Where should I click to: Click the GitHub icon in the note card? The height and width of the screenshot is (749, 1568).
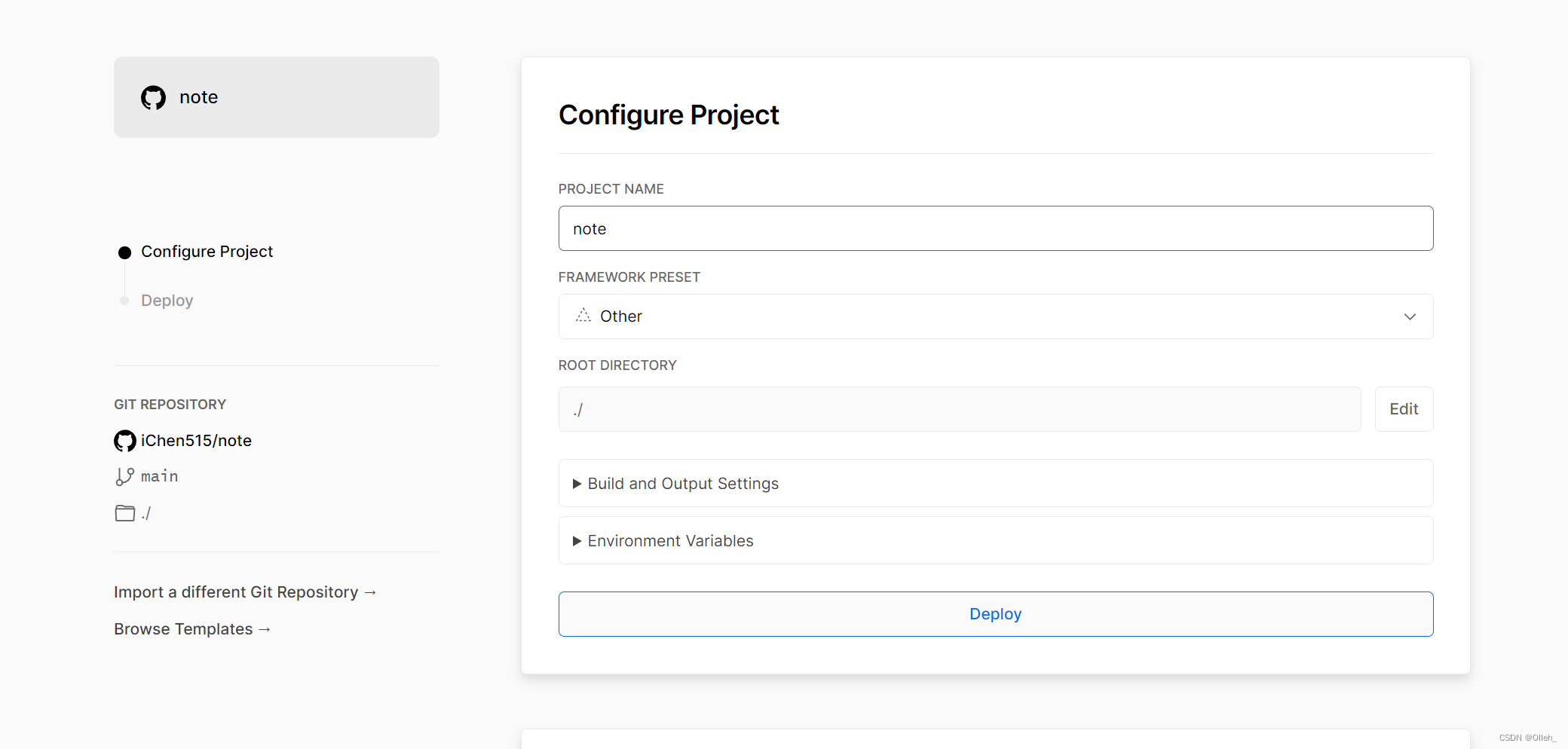click(x=153, y=97)
